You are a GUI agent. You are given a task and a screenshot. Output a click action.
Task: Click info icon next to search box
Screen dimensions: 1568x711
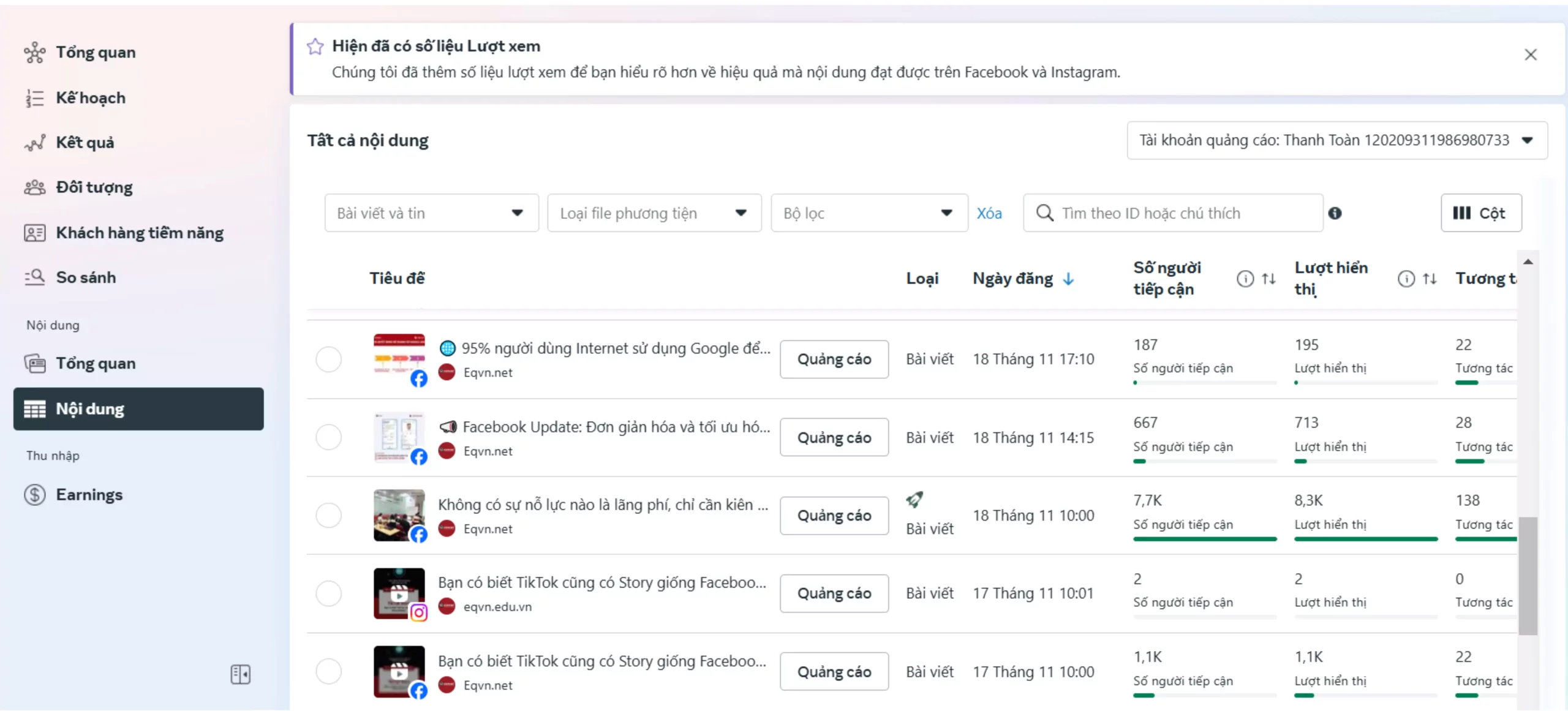tap(1335, 213)
